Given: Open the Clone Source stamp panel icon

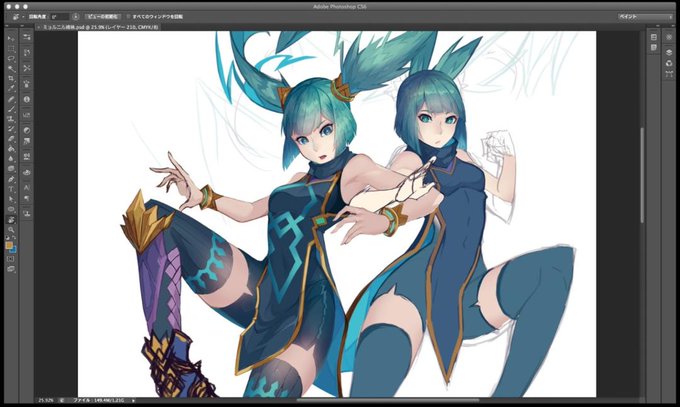Looking at the screenshot, I should (x=26, y=213).
